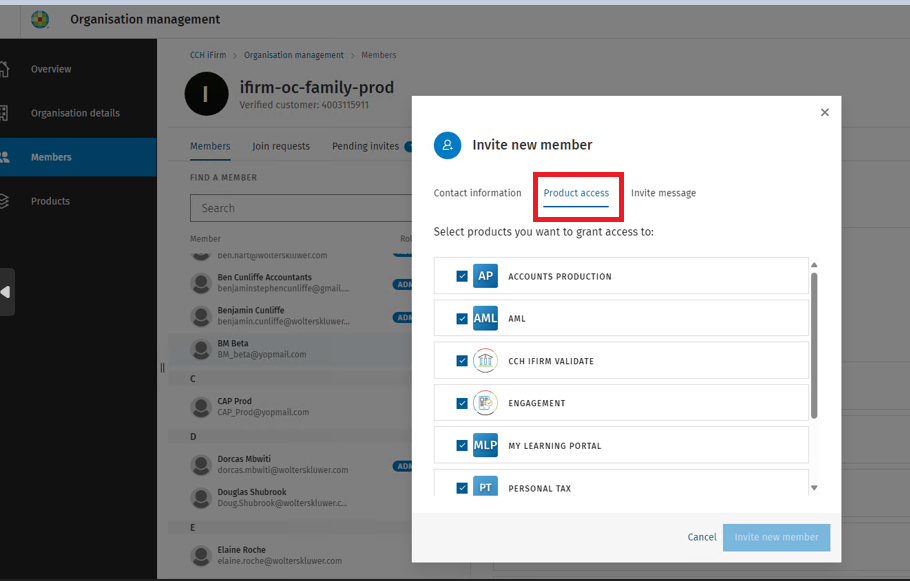Click the Personal Tax PT icon
The image size is (910, 581).
click(485, 486)
